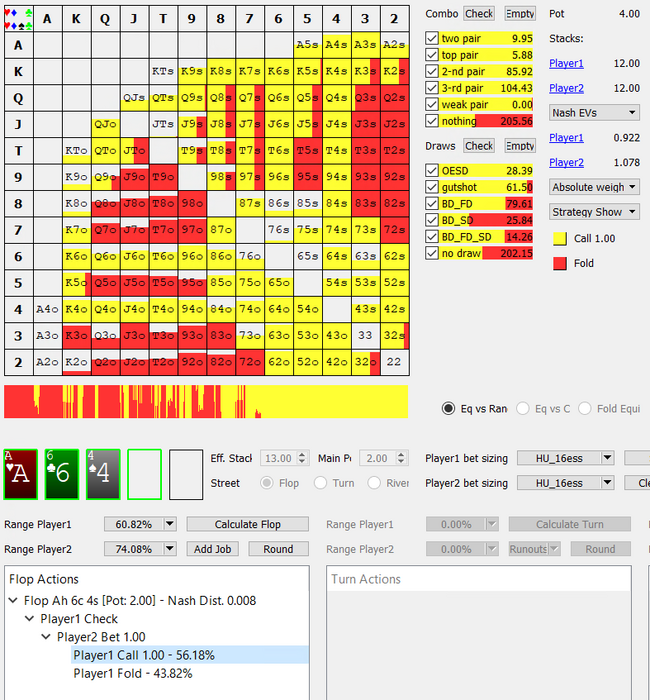
Task: Click the Draws Check button
Action: [x=479, y=146]
